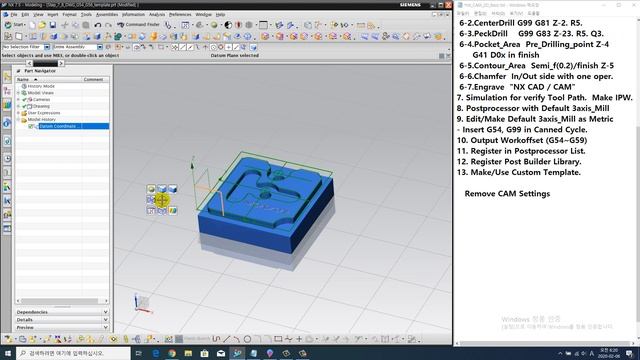
Task: Expand the Drawing node
Action: click(18, 106)
